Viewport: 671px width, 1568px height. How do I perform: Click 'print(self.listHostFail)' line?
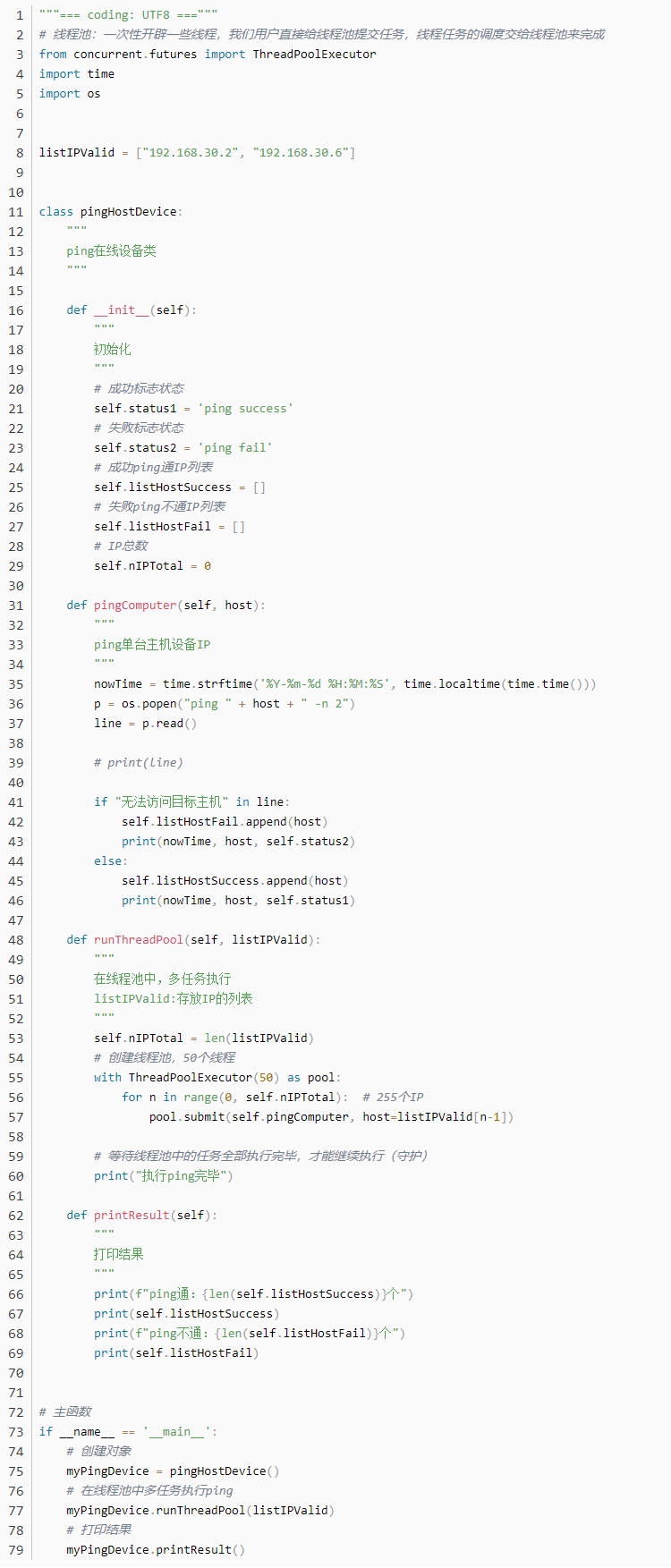pyautogui.click(x=176, y=1353)
